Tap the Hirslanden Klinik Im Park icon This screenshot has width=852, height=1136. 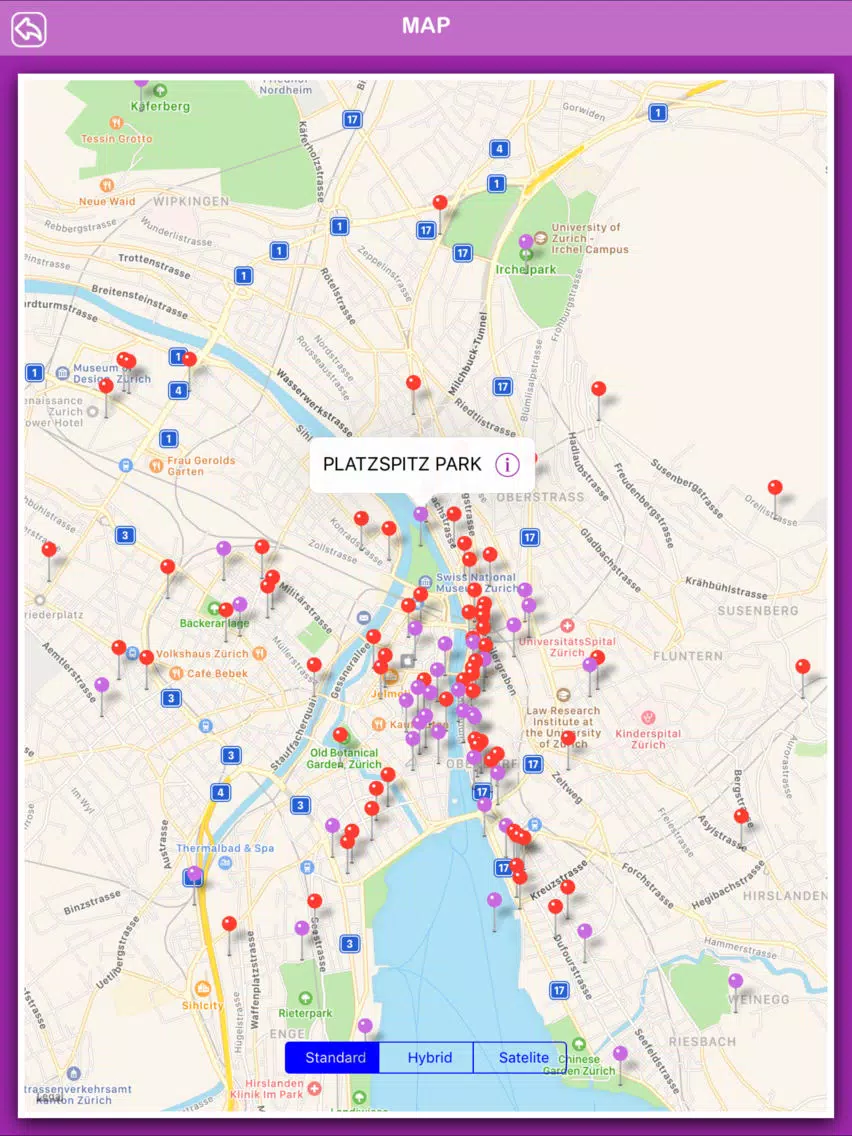314,1088
